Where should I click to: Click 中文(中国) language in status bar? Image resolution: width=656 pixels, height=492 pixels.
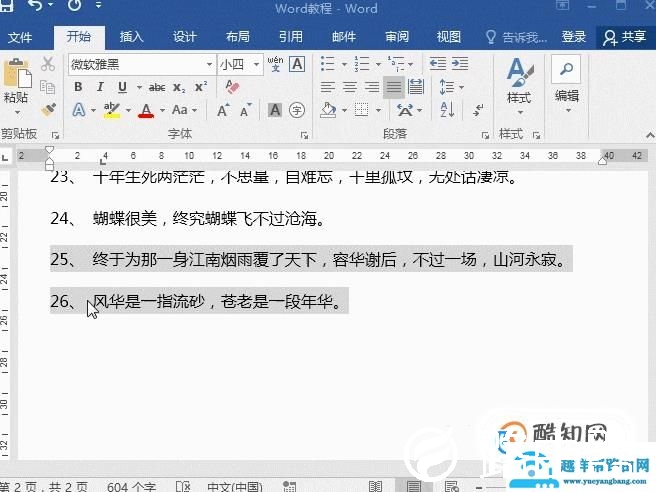click(x=235, y=487)
